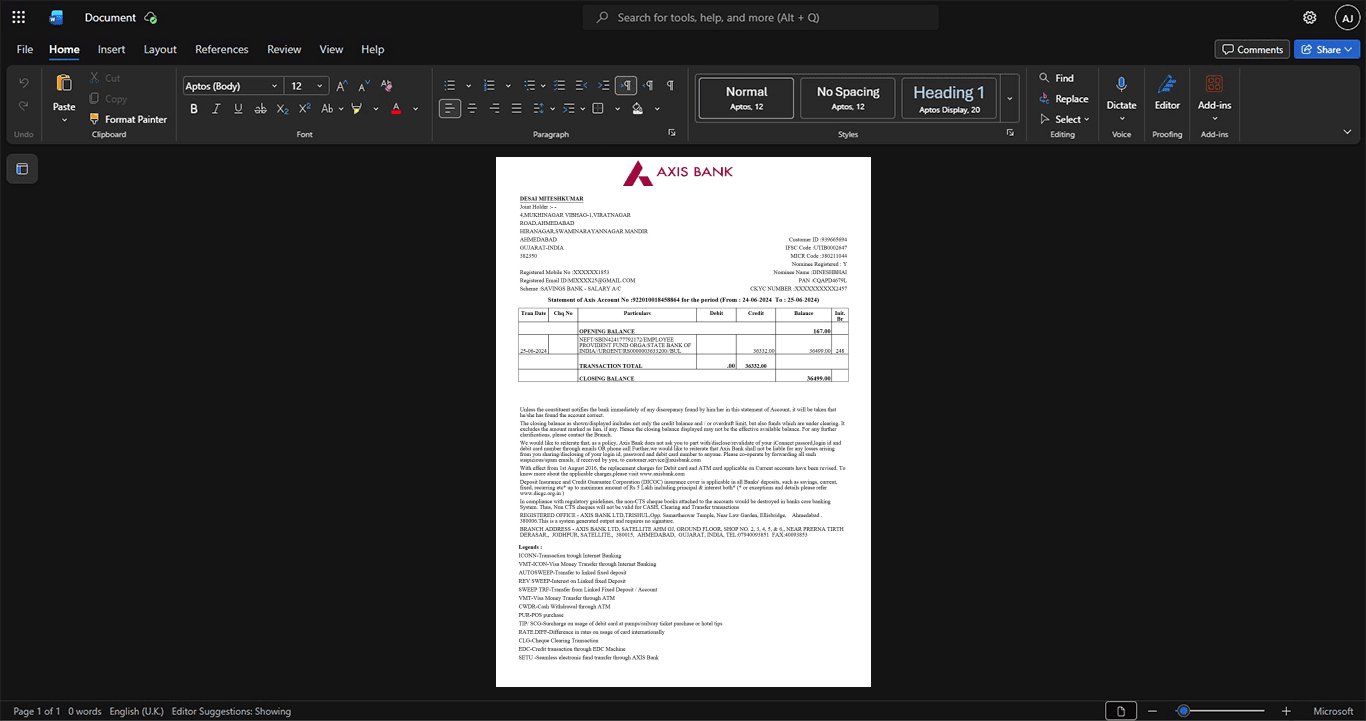Click the Undo arrow icon
The height and width of the screenshot is (721, 1366).
(x=24, y=82)
